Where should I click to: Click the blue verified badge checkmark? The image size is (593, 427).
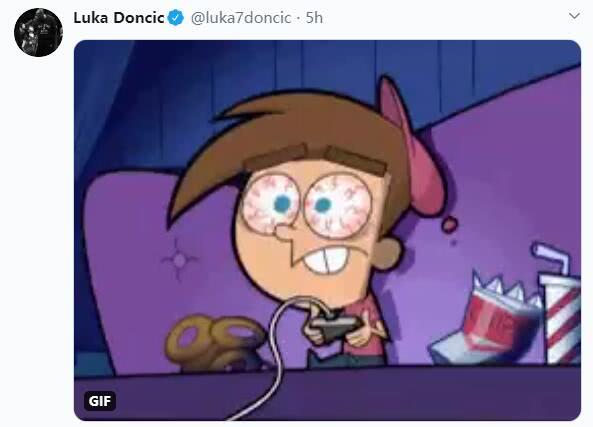coord(175,18)
